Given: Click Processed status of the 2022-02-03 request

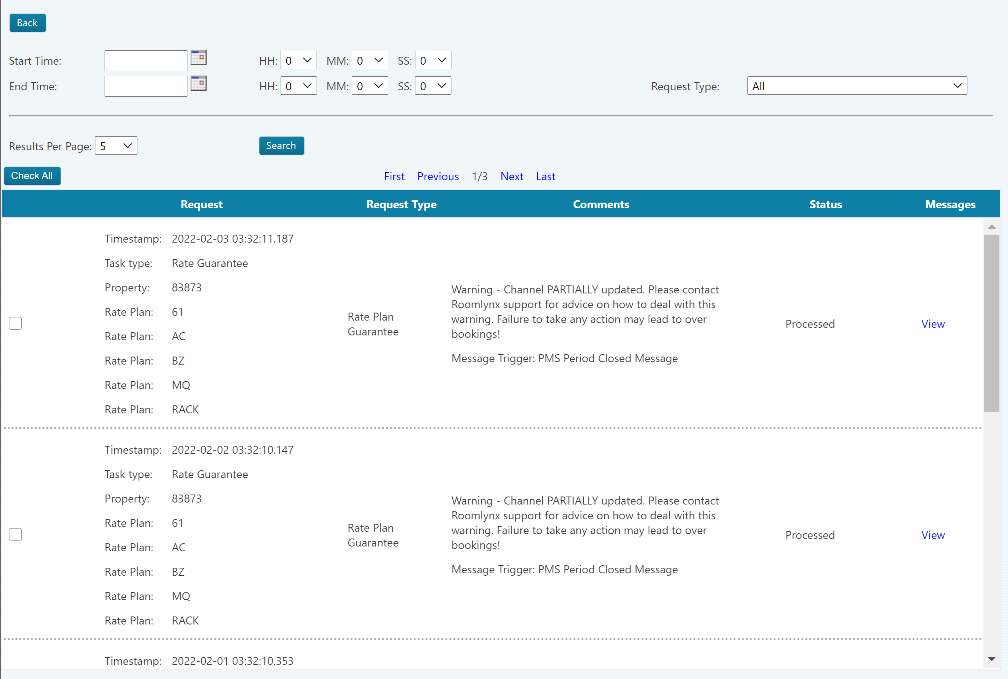Looking at the screenshot, I should 810,324.
